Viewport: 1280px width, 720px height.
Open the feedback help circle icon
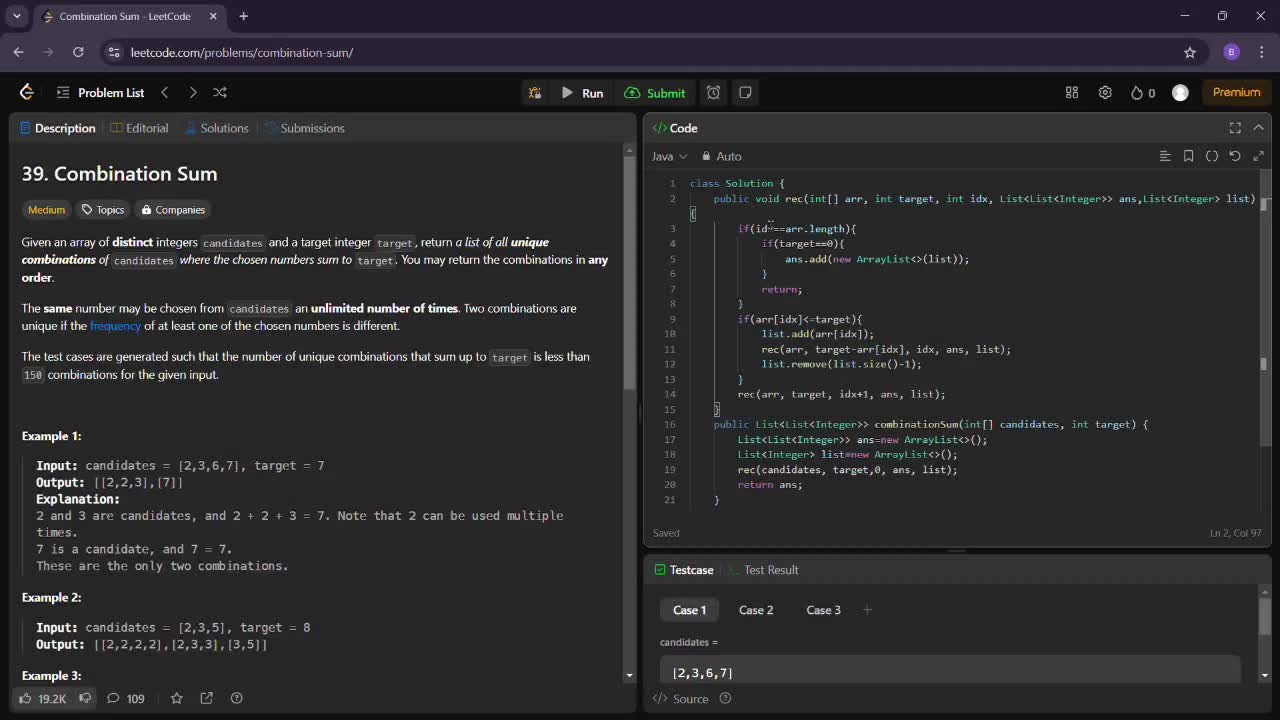[236, 698]
